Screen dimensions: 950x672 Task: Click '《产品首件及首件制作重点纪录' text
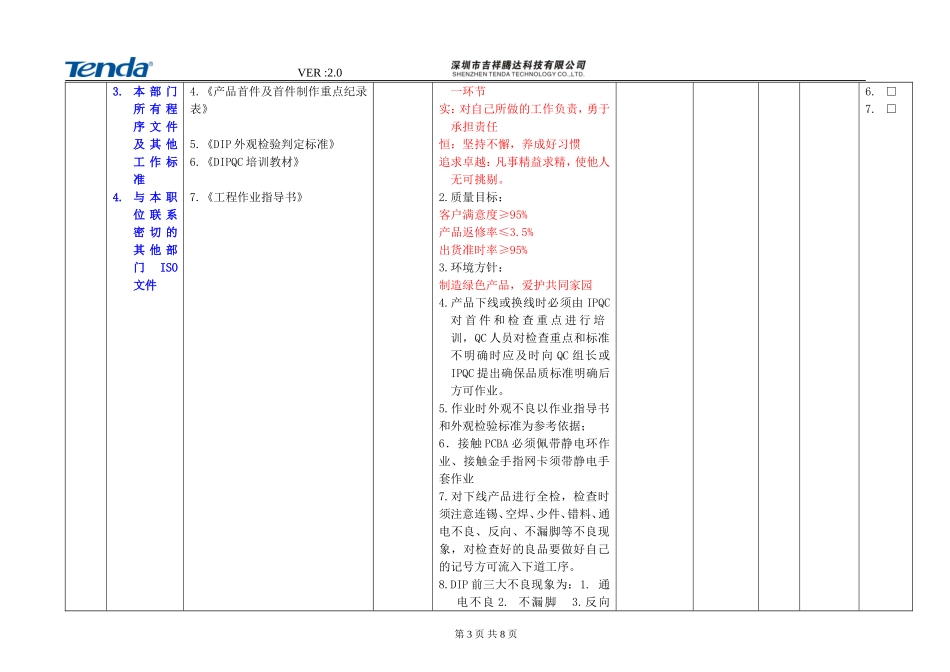click(286, 91)
